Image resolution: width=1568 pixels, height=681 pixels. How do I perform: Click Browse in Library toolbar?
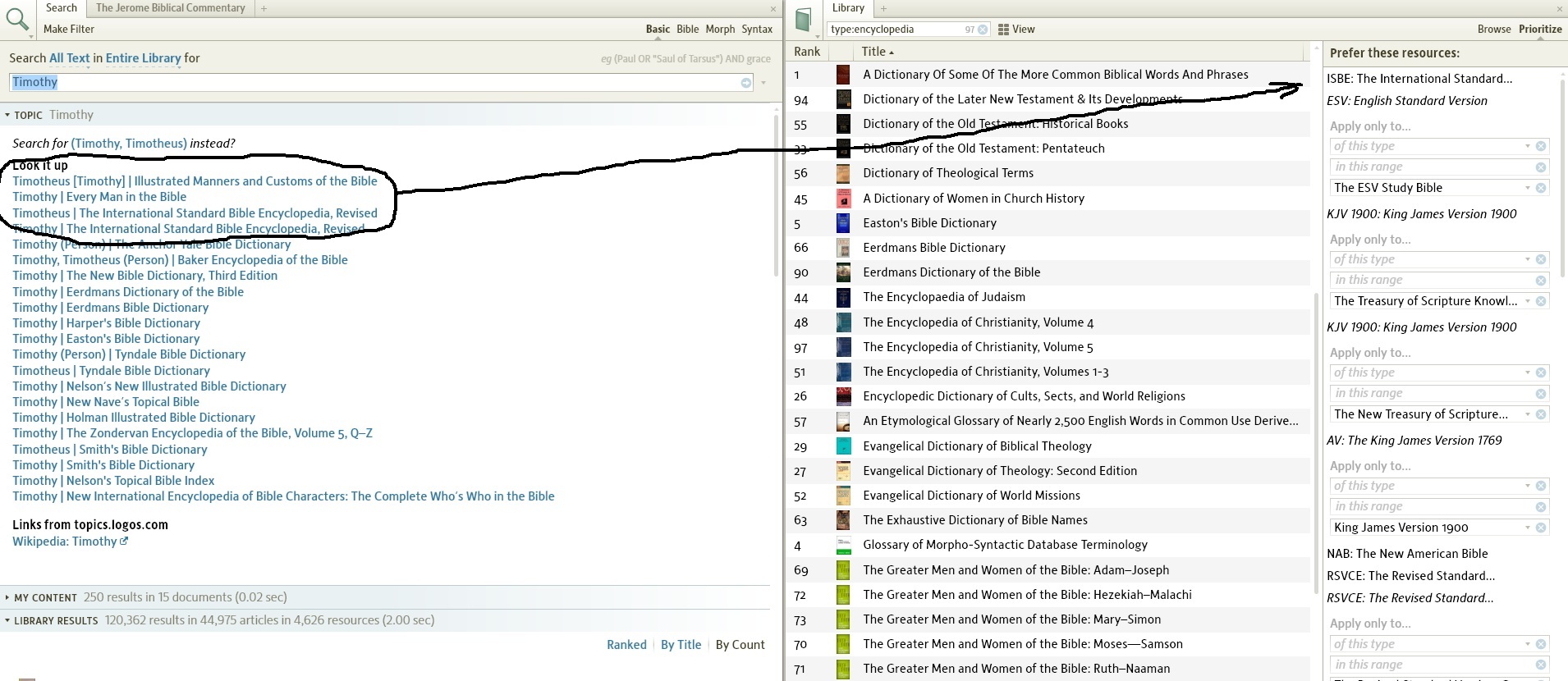pos(1494,30)
